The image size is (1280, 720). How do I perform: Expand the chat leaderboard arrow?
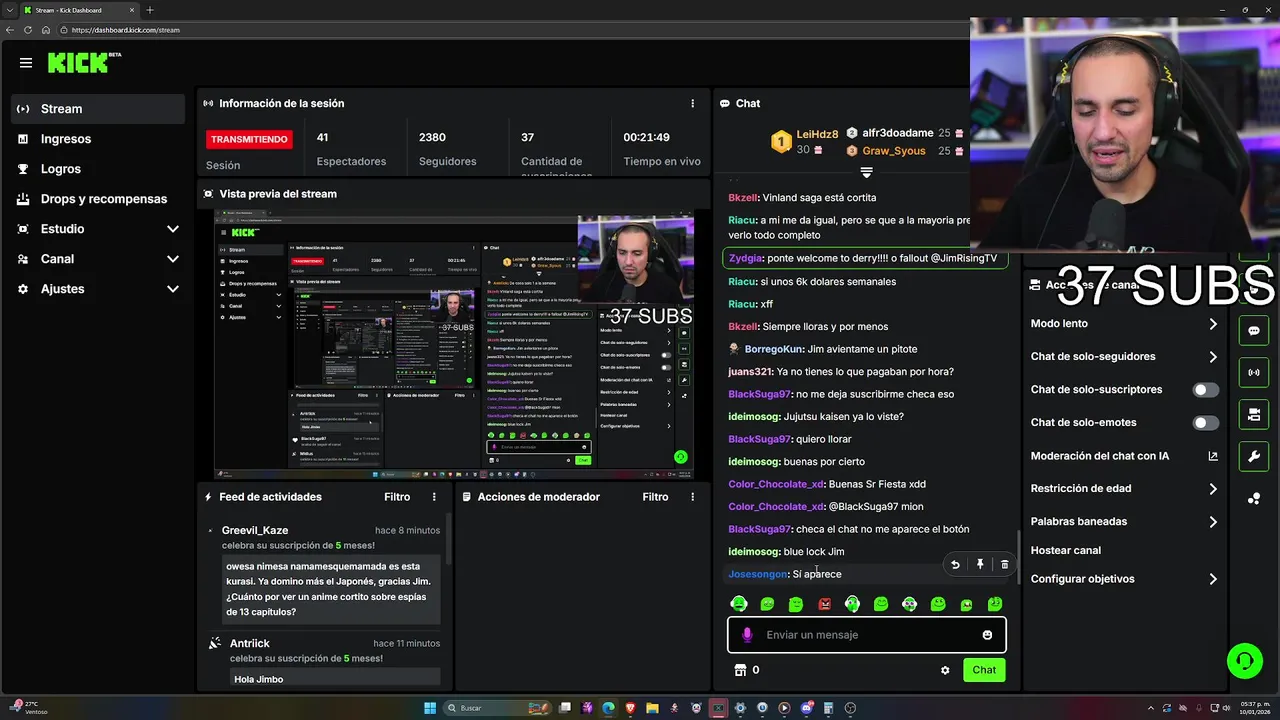pos(866,173)
